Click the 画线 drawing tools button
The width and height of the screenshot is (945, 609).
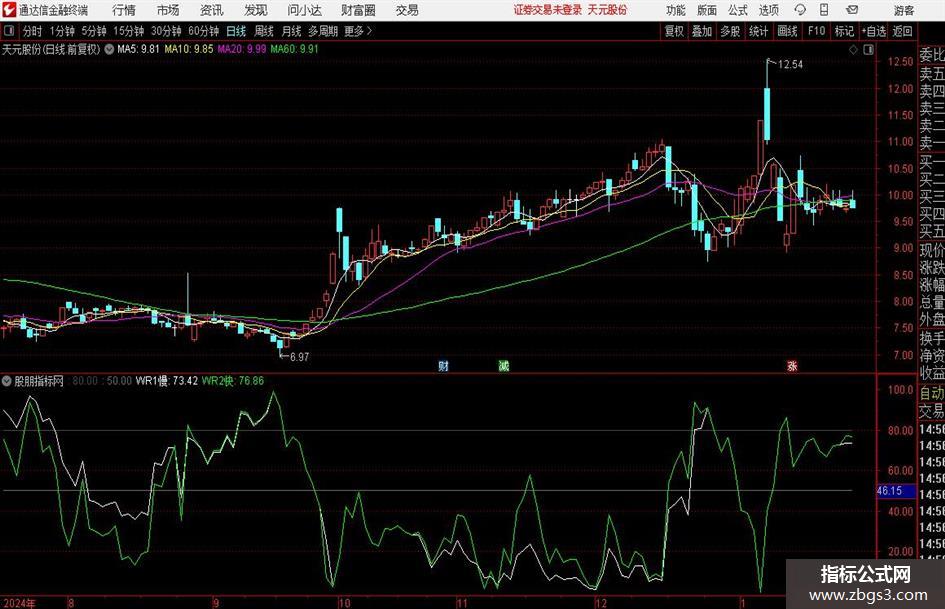(x=787, y=31)
